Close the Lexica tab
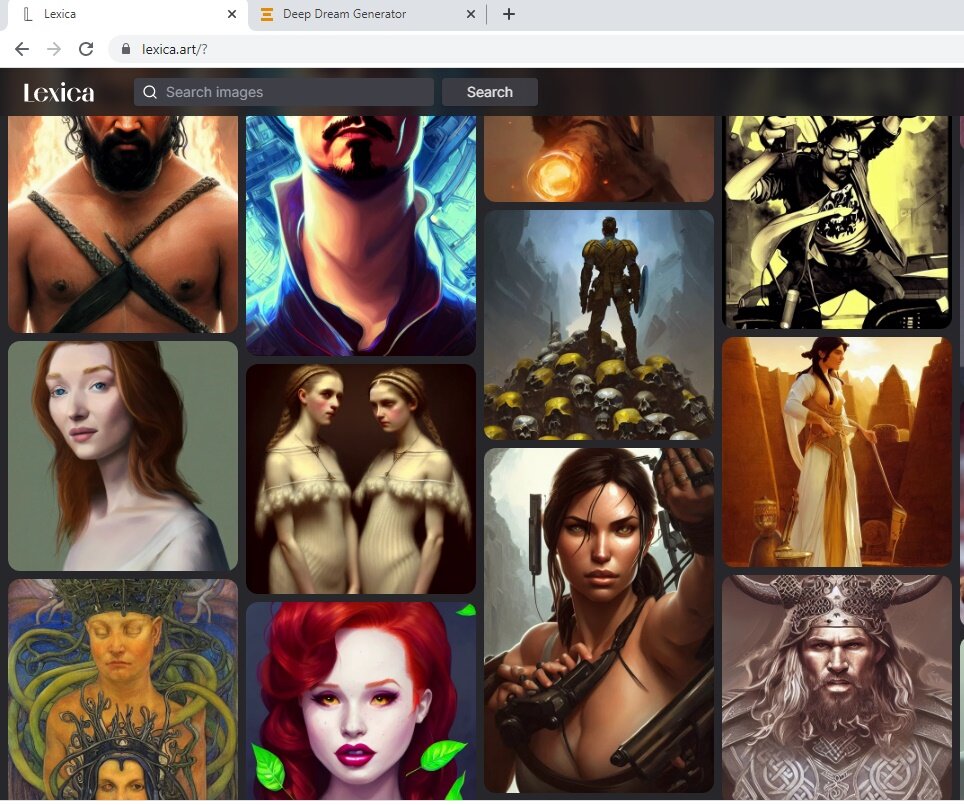 click(232, 14)
